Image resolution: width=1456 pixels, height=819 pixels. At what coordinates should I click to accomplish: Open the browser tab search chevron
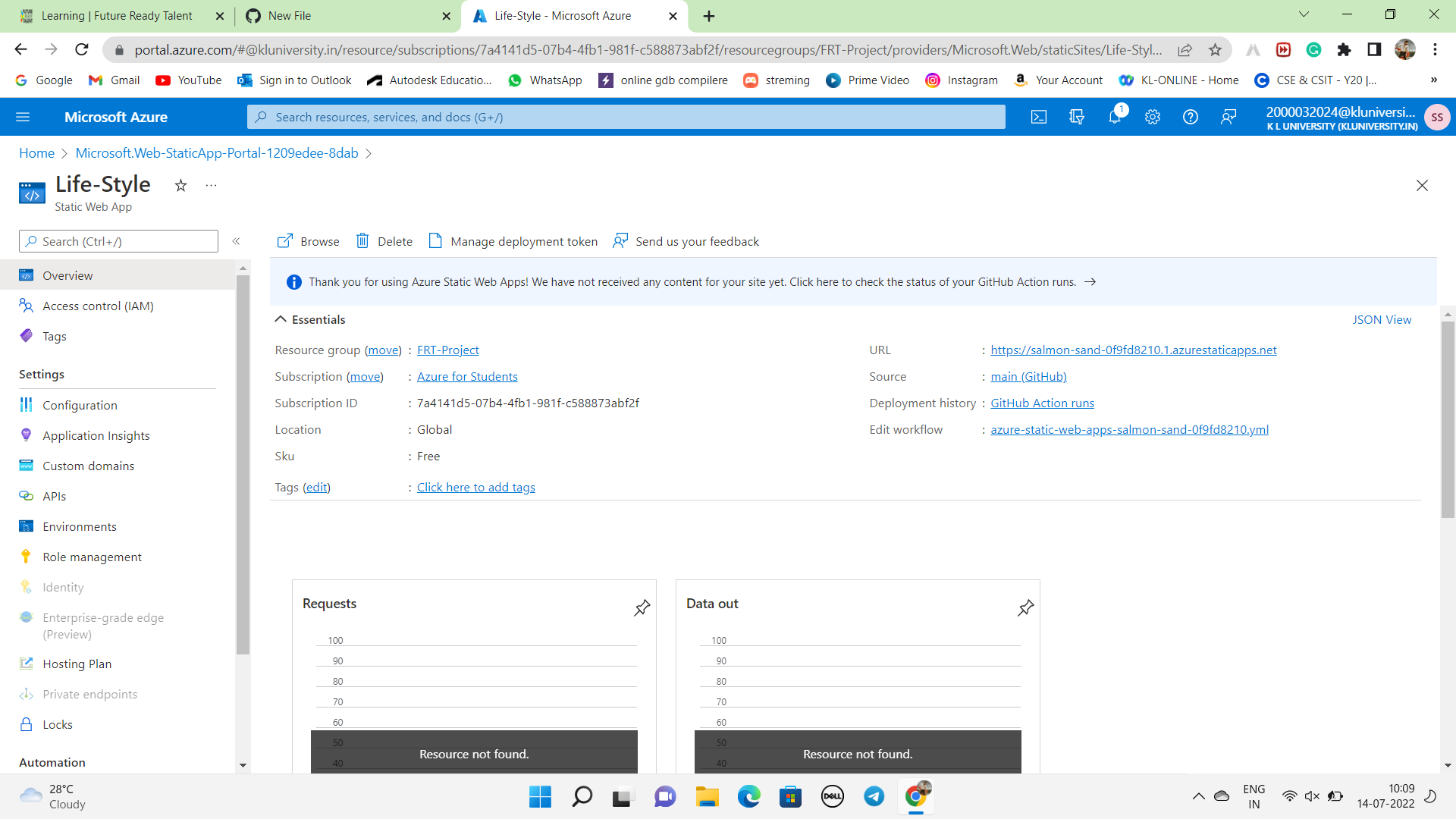tap(1304, 14)
